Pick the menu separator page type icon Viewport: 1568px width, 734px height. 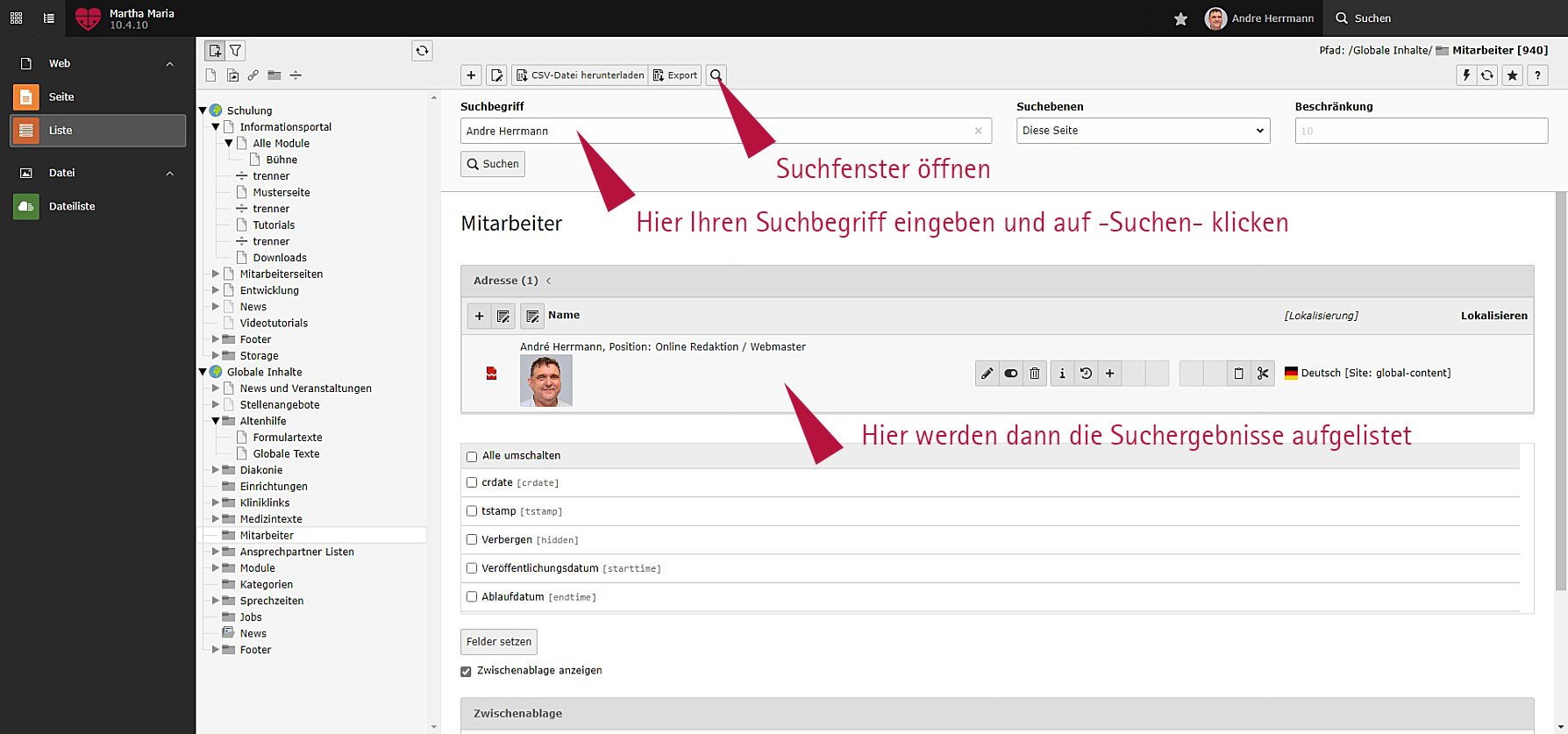tap(296, 75)
